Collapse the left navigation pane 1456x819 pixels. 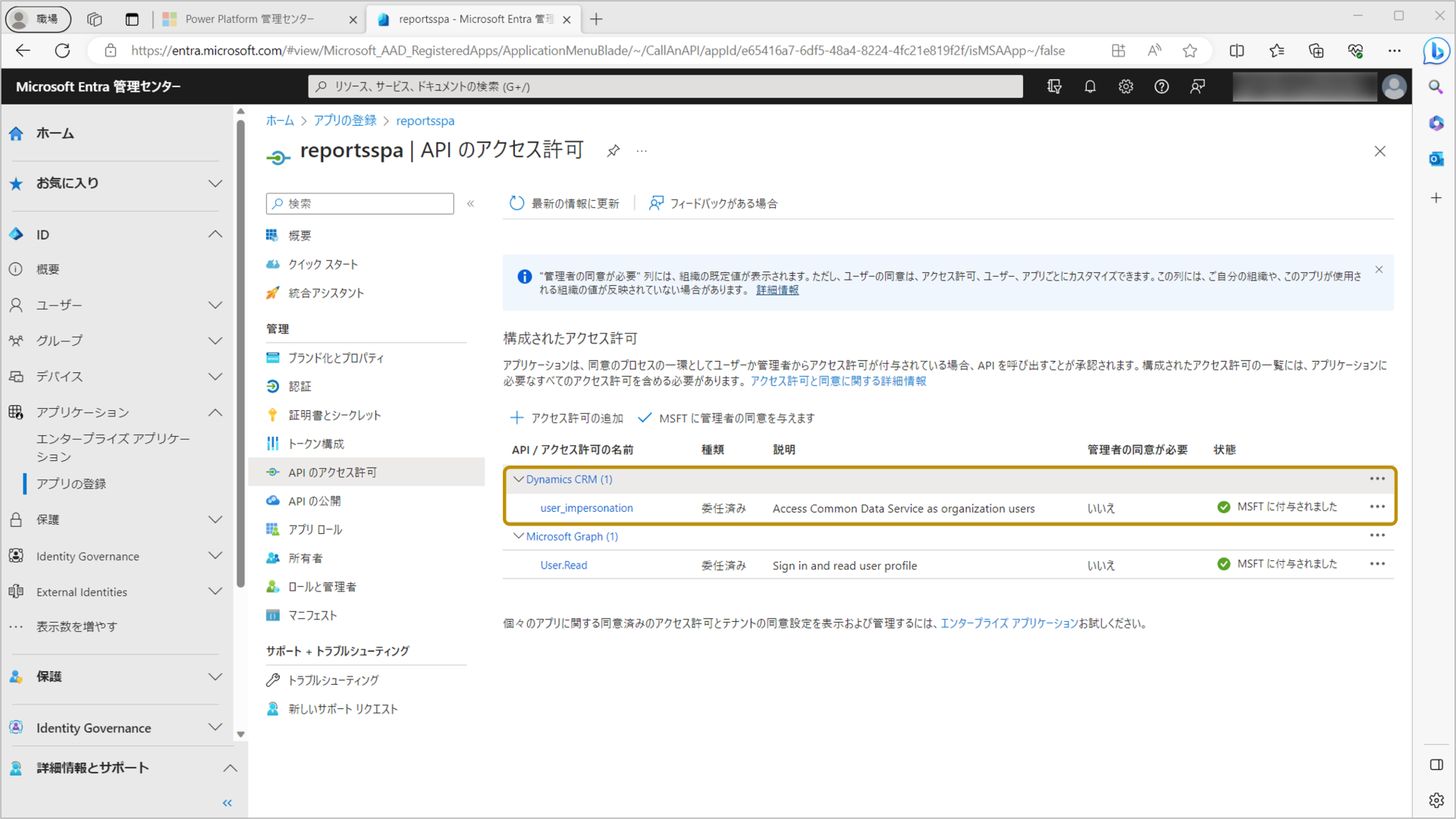pos(227,802)
